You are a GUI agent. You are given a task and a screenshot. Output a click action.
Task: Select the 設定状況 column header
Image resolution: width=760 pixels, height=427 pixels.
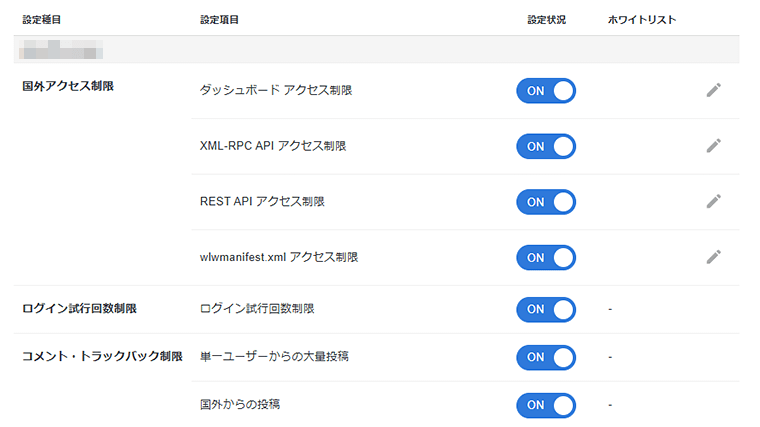tap(546, 19)
